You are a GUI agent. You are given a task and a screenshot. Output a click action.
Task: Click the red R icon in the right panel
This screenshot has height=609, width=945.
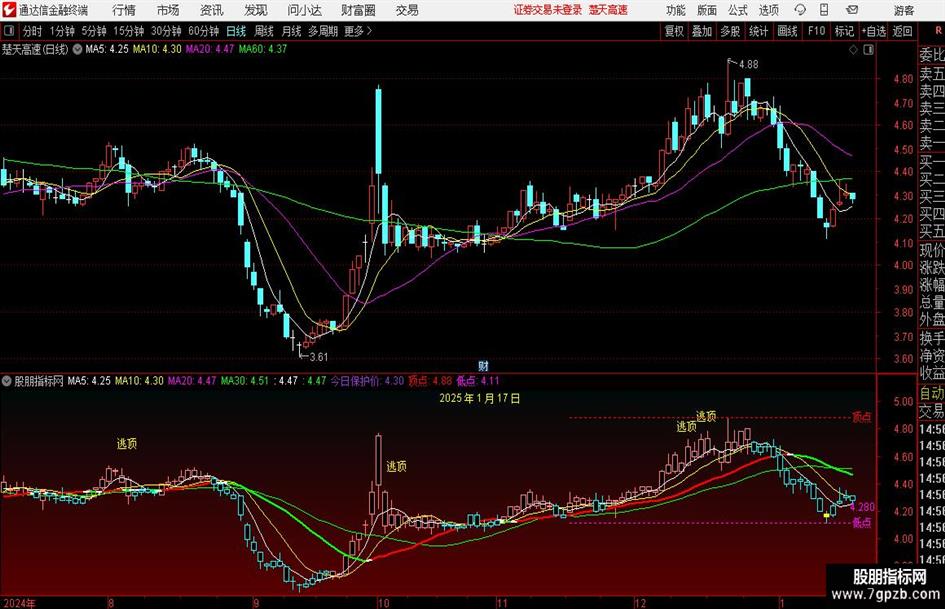click(938, 30)
